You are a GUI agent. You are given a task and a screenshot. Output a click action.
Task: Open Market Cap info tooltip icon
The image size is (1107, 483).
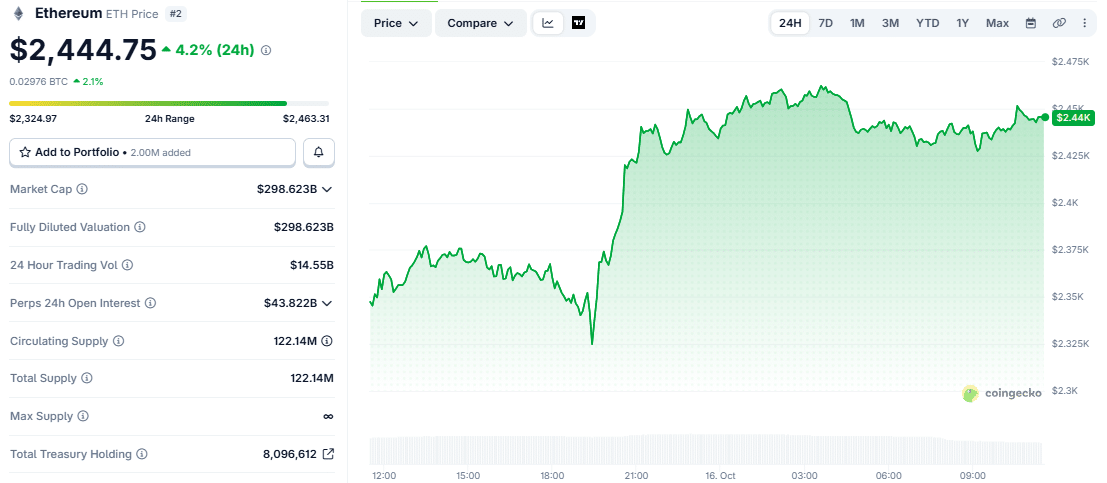[82, 189]
